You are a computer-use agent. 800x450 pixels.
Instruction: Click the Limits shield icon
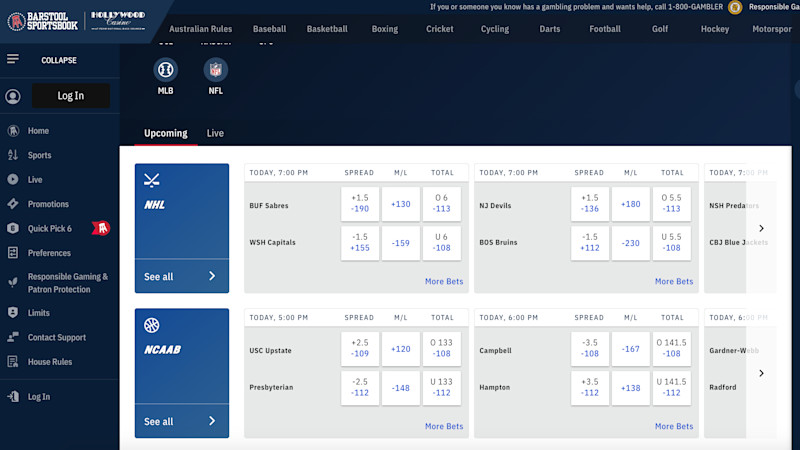(x=13, y=313)
